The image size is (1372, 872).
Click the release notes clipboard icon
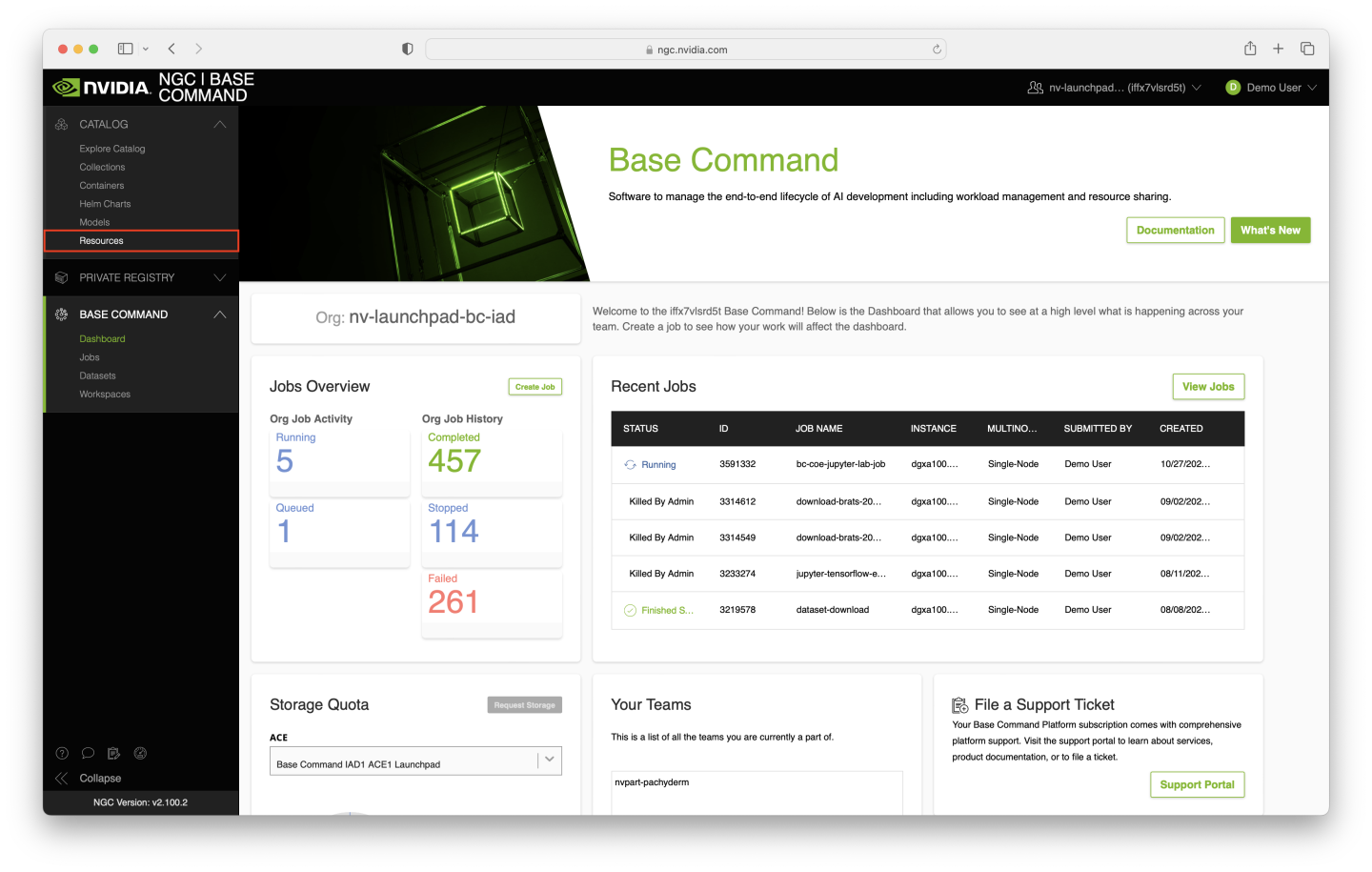tap(113, 753)
